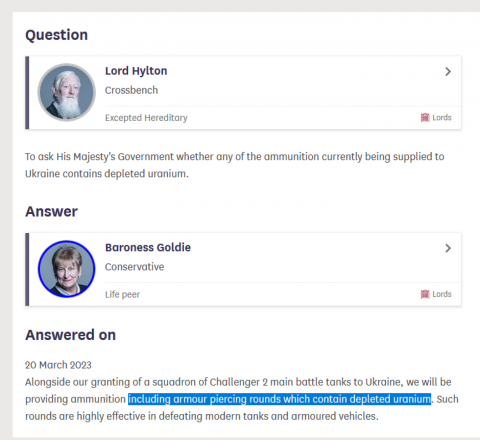The image size is (480, 440).
Task: Click the Life peer text
Action: (122, 294)
